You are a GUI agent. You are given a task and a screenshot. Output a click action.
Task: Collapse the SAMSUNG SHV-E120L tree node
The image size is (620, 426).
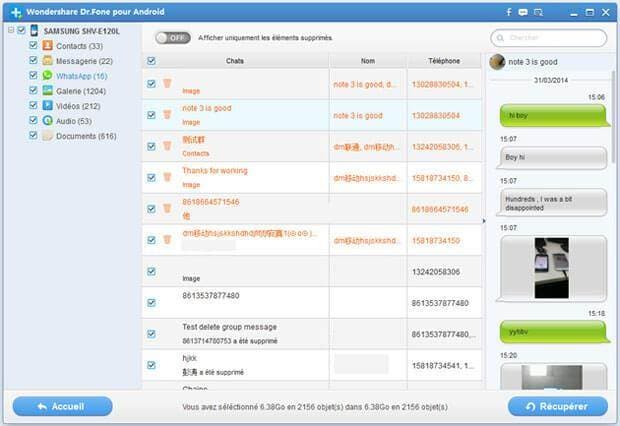(11, 30)
